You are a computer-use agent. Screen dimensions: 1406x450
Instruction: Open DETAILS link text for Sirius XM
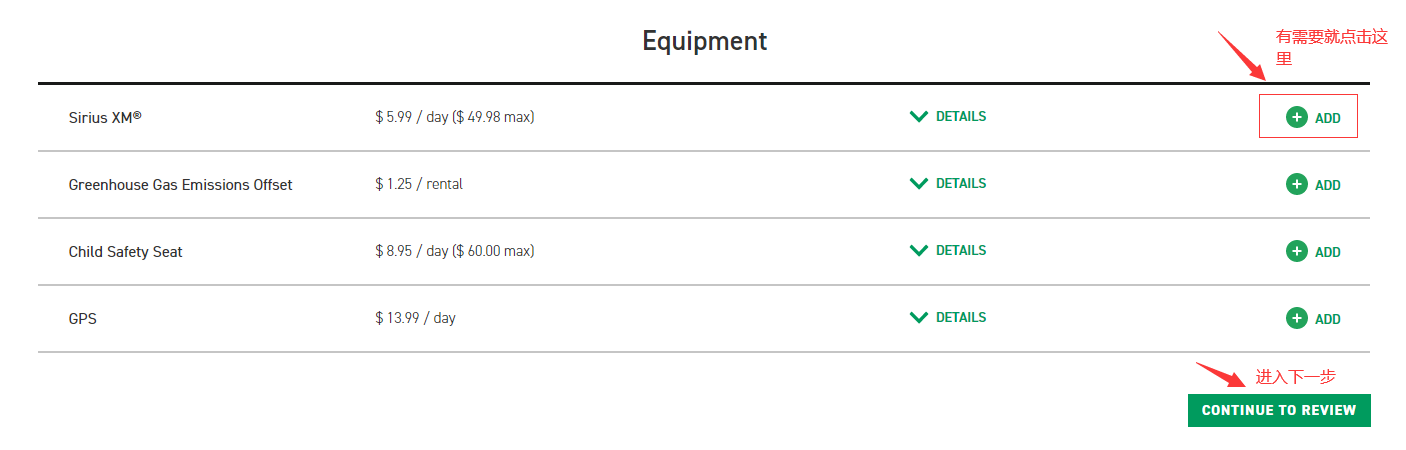pos(960,117)
